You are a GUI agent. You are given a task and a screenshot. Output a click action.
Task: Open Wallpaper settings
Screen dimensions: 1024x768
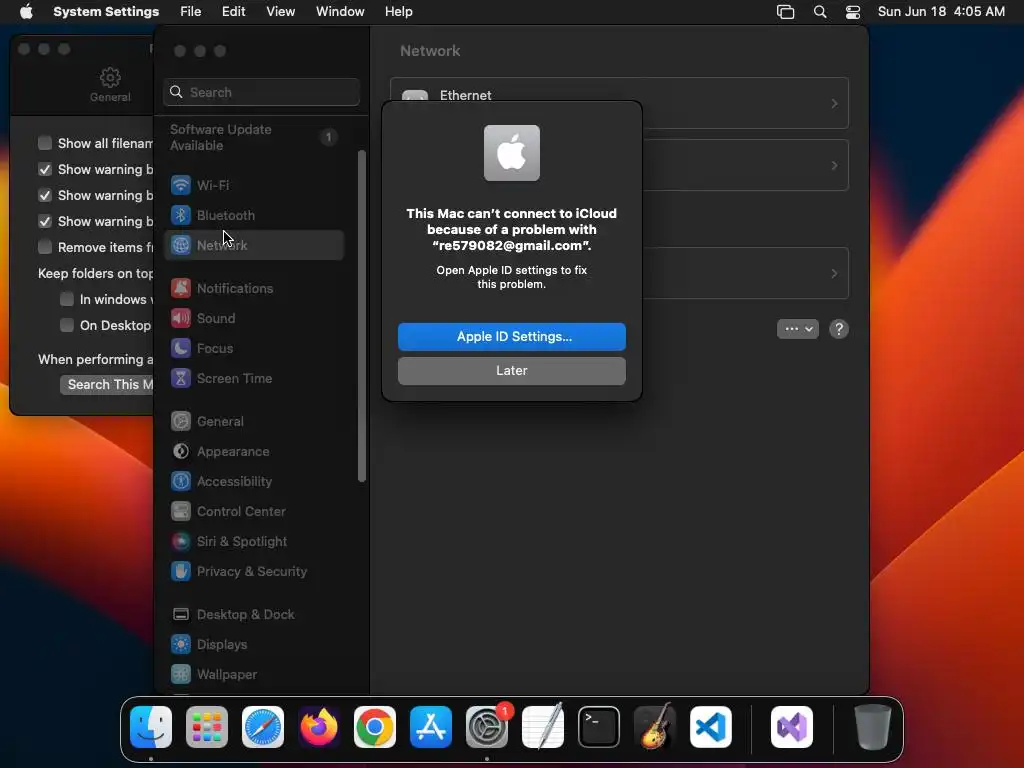tap(253, 675)
